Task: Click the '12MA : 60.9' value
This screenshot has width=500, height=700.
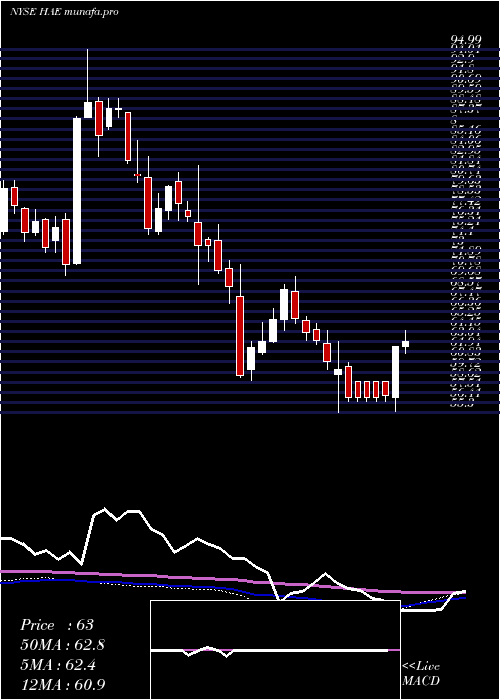Action: click(63, 684)
